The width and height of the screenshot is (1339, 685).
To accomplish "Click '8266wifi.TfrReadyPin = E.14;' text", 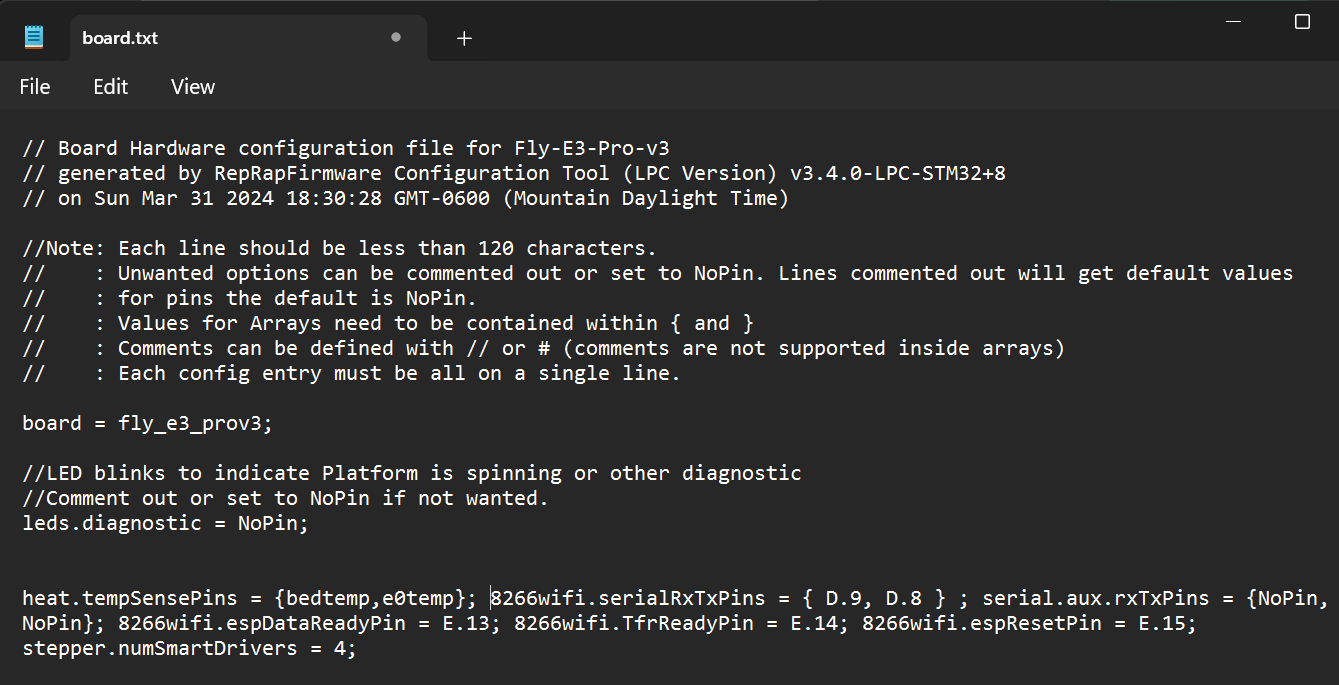I will (x=680, y=623).
